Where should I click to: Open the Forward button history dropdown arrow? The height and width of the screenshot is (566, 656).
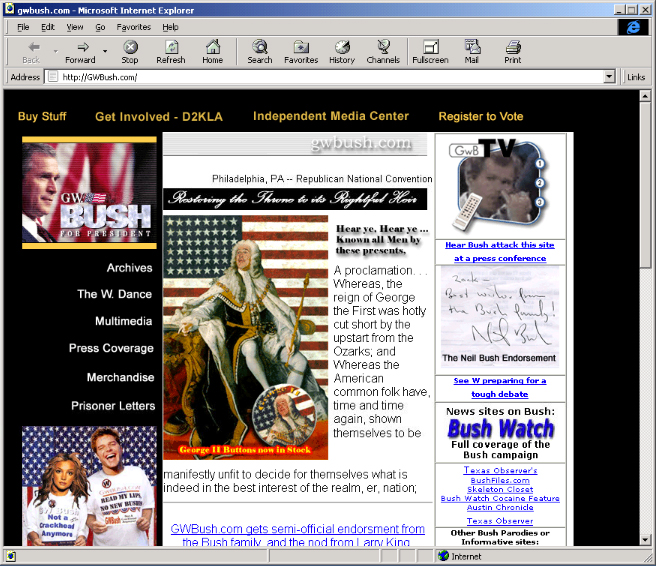click(105, 51)
